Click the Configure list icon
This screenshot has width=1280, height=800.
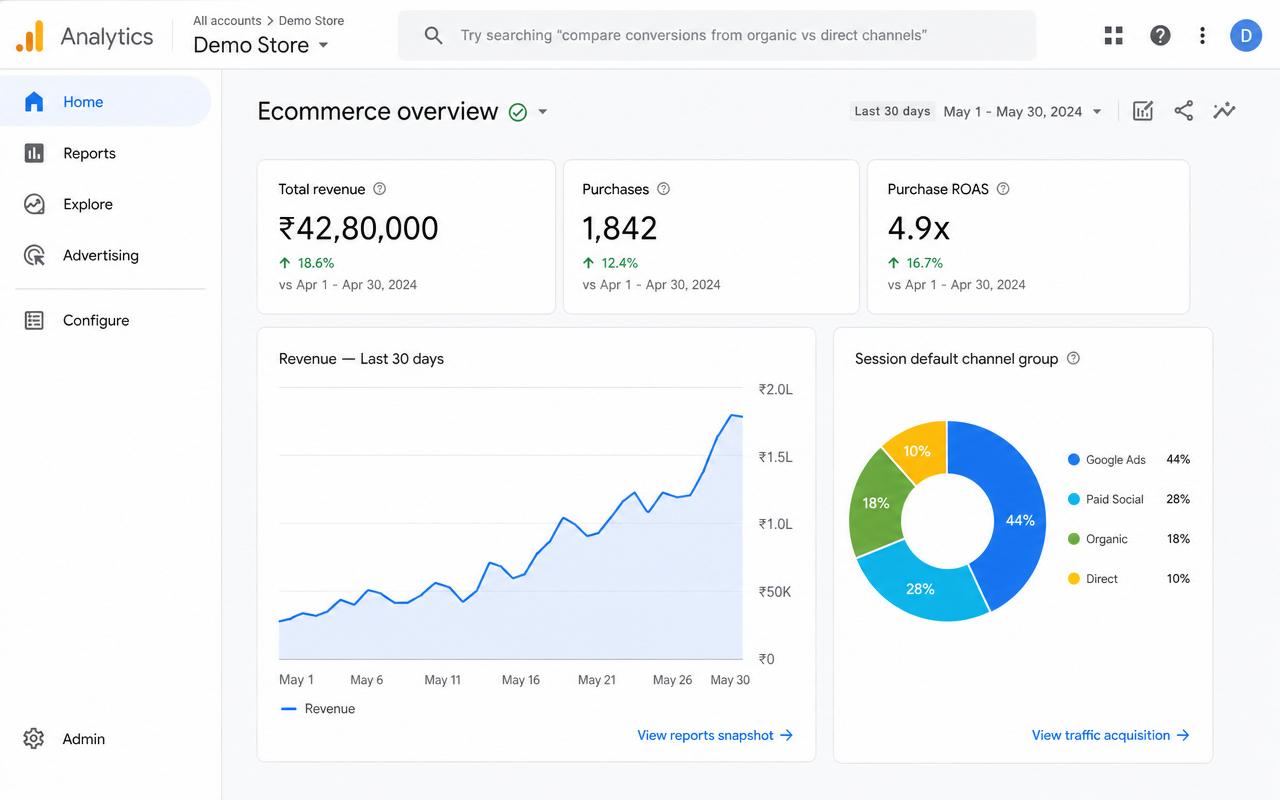point(34,320)
